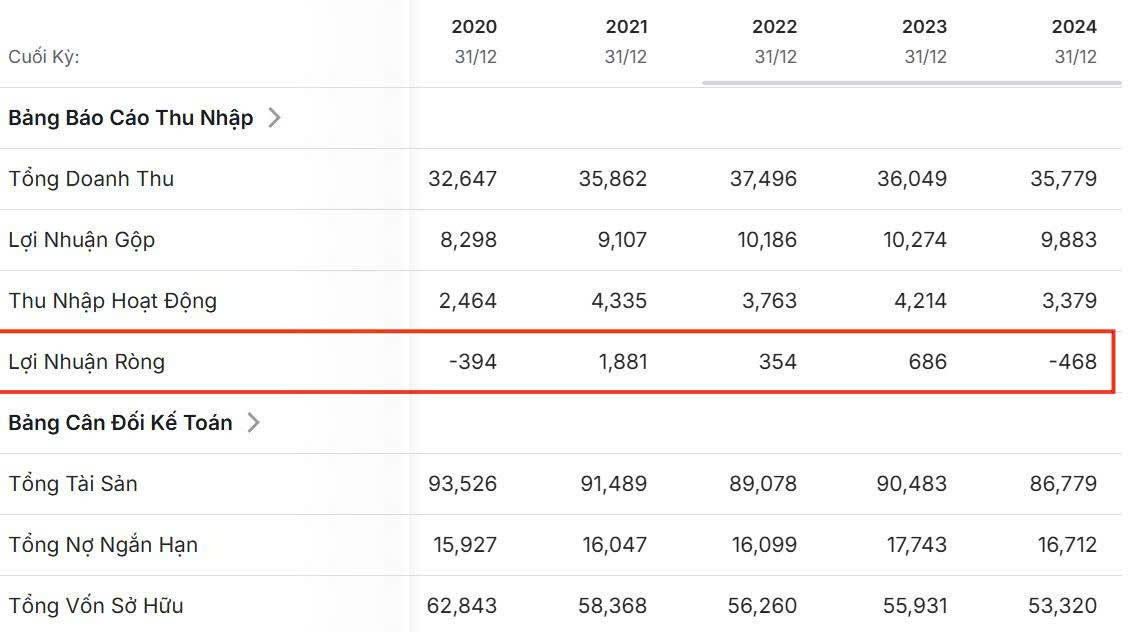Open the Bảng Báo Cáo Thu Nhập section
This screenshot has width=1134, height=632.
click(131, 118)
